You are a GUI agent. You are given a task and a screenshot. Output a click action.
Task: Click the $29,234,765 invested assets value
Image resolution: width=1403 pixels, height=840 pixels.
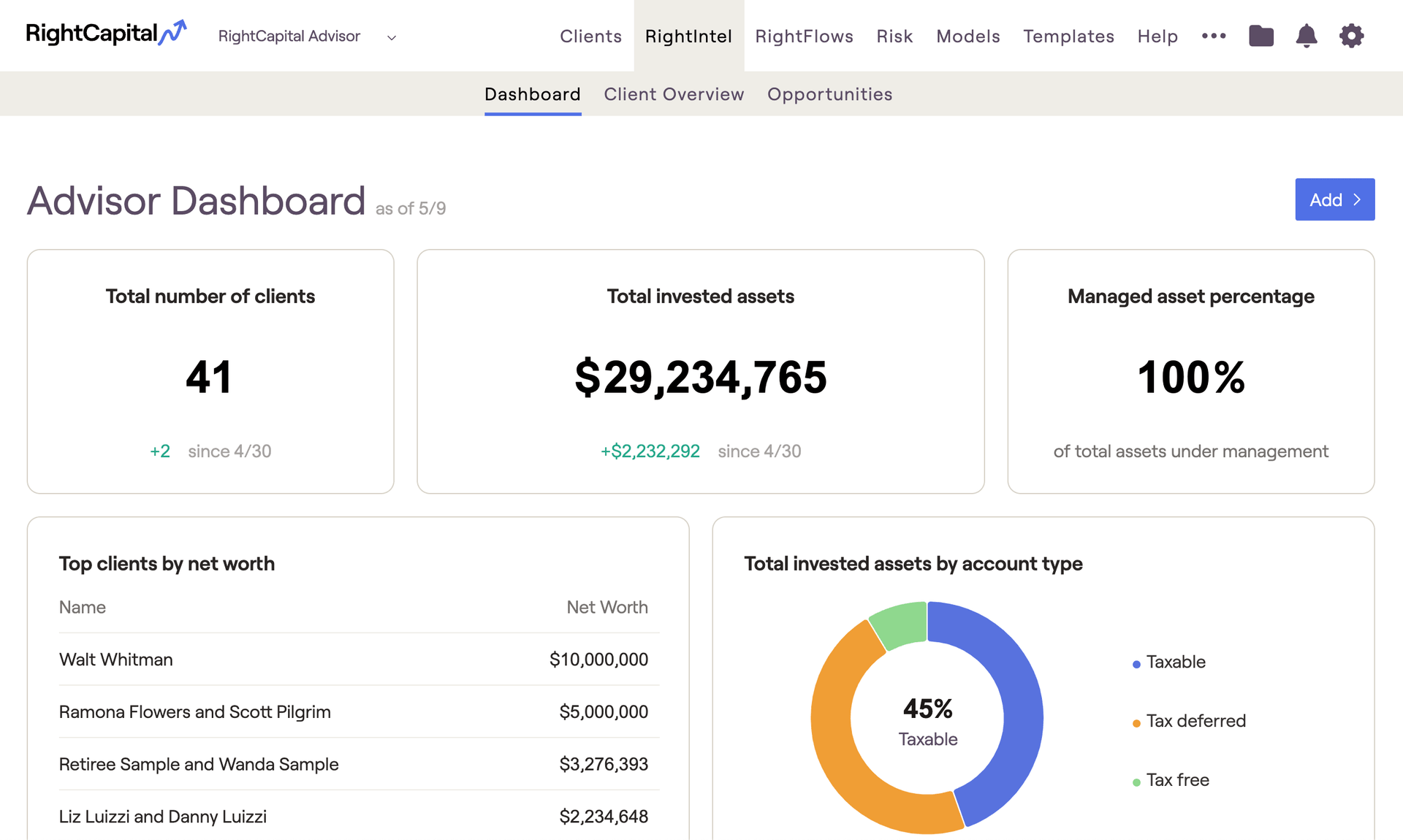[701, 378]
